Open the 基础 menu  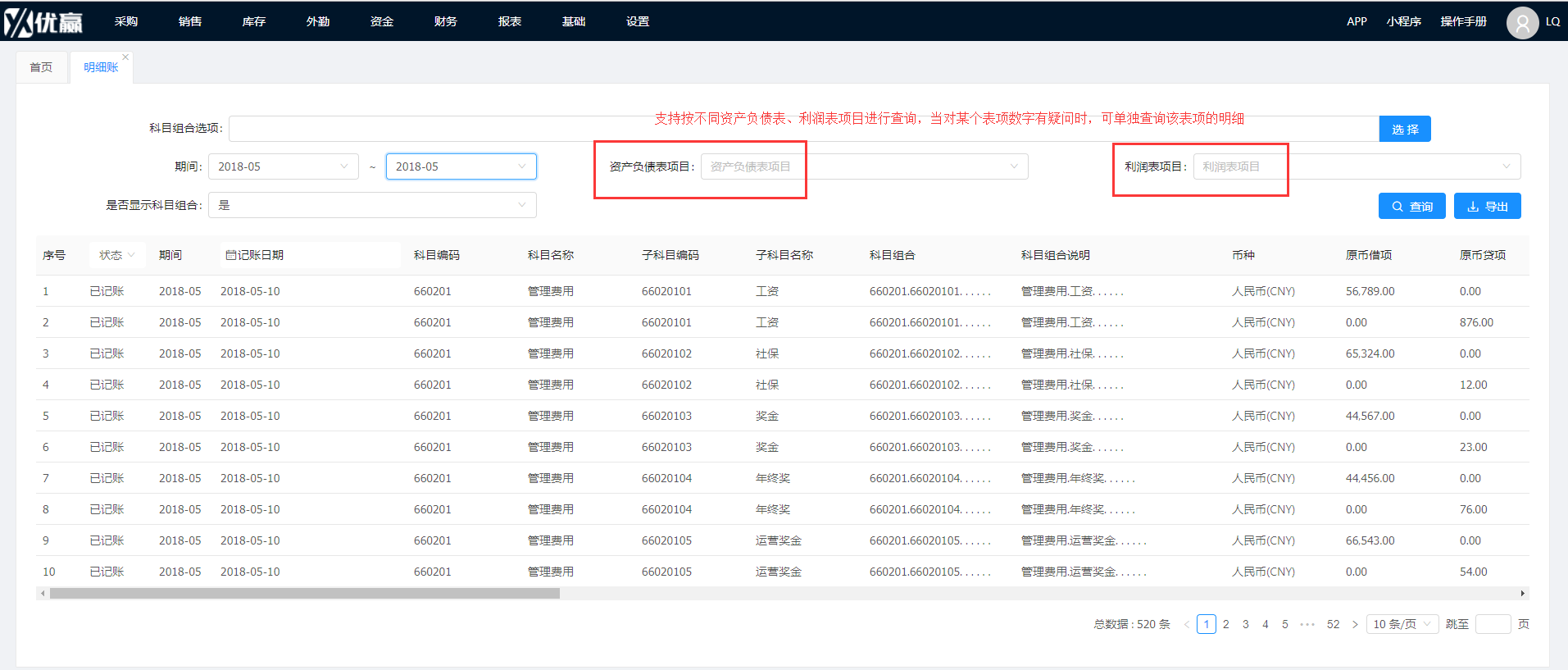point(574,21)
